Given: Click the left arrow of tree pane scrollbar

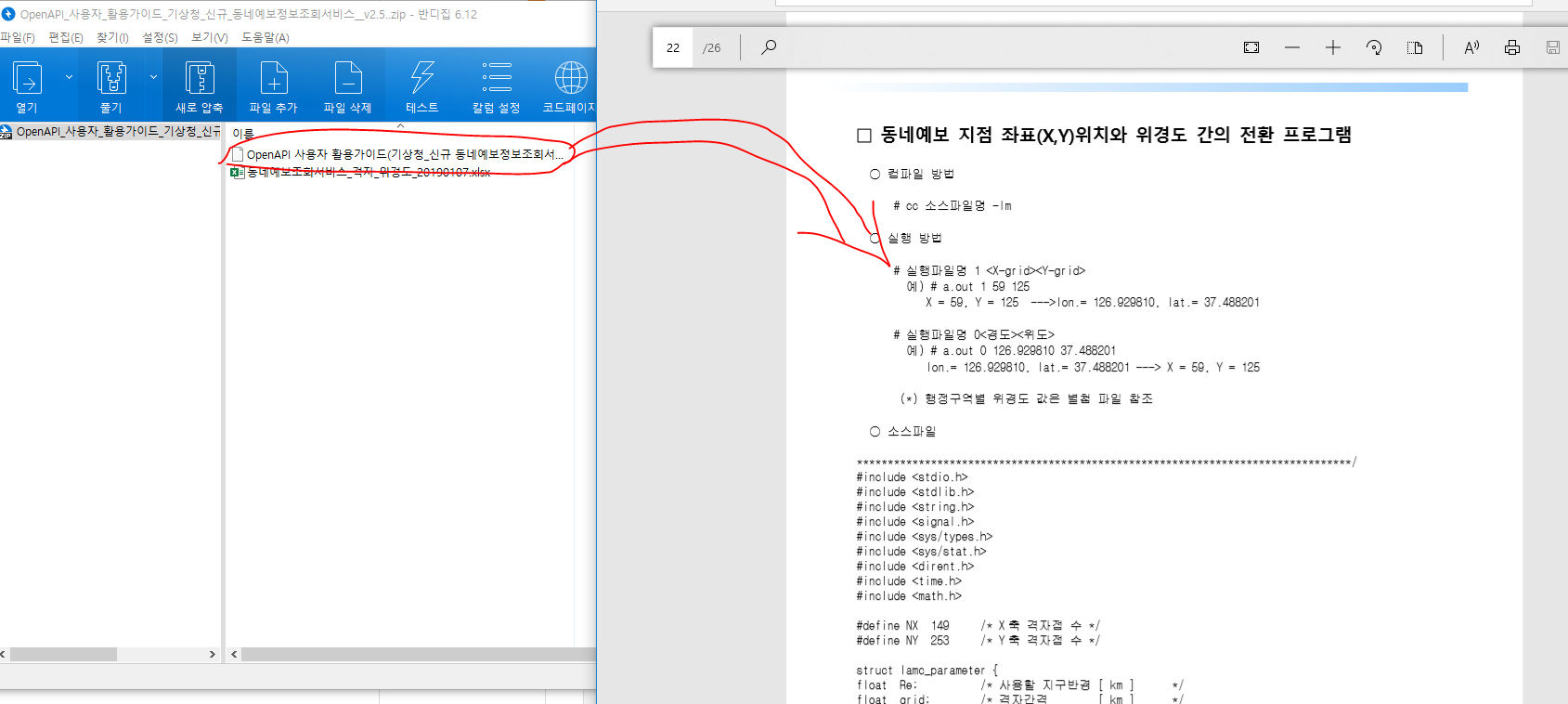Looking at the screenshot, I should pos(4,655).
